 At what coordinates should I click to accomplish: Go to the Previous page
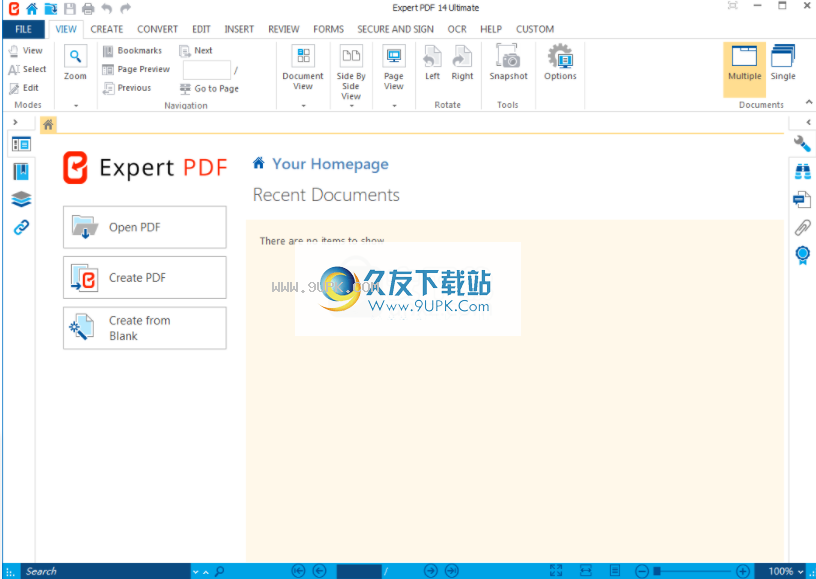127,88
